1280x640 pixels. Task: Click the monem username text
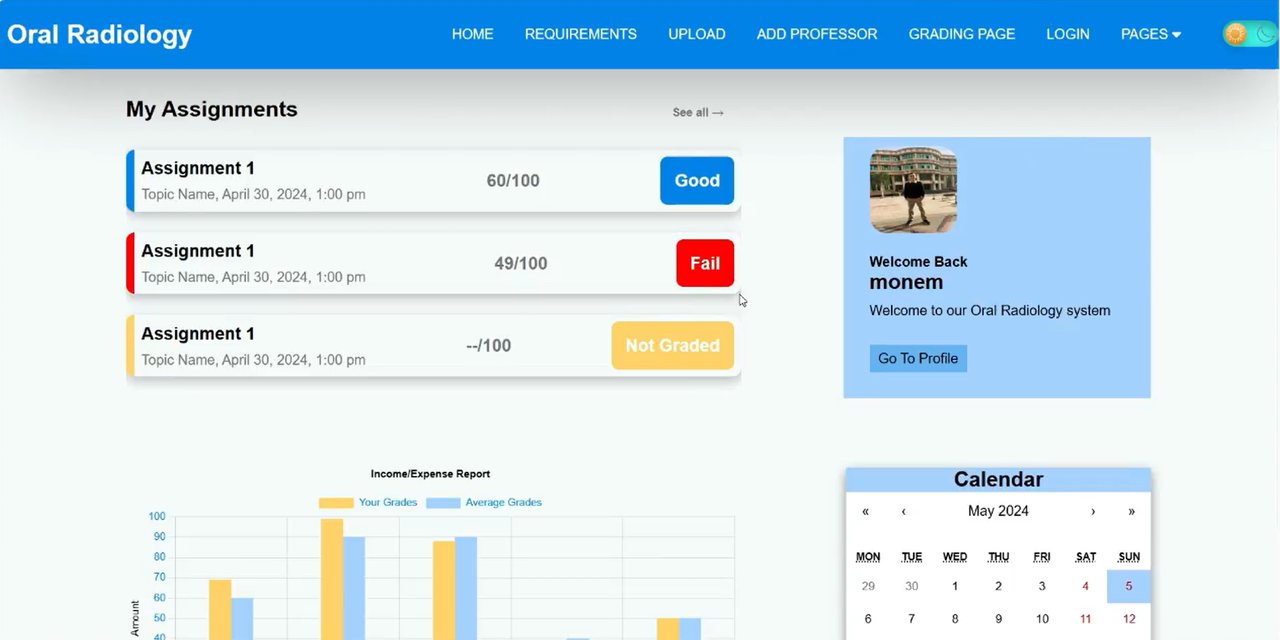[906, 282]
